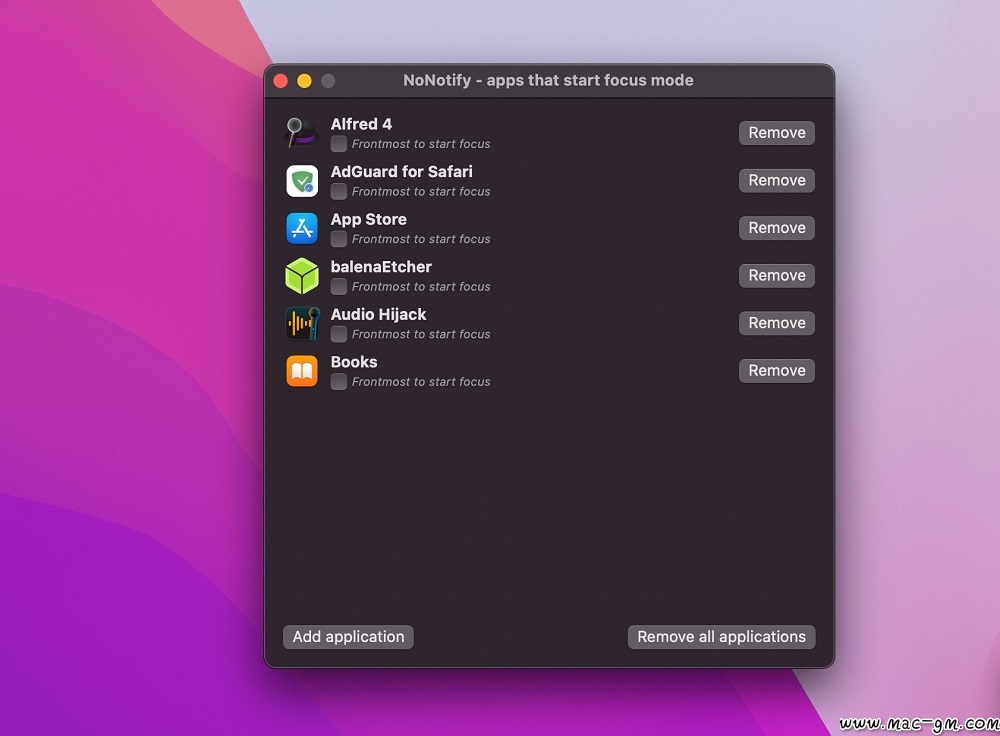Viewport: 1000px width, 736px height.
Task: Remove balenaEtcher from focus apps
Action: point(777,276)
